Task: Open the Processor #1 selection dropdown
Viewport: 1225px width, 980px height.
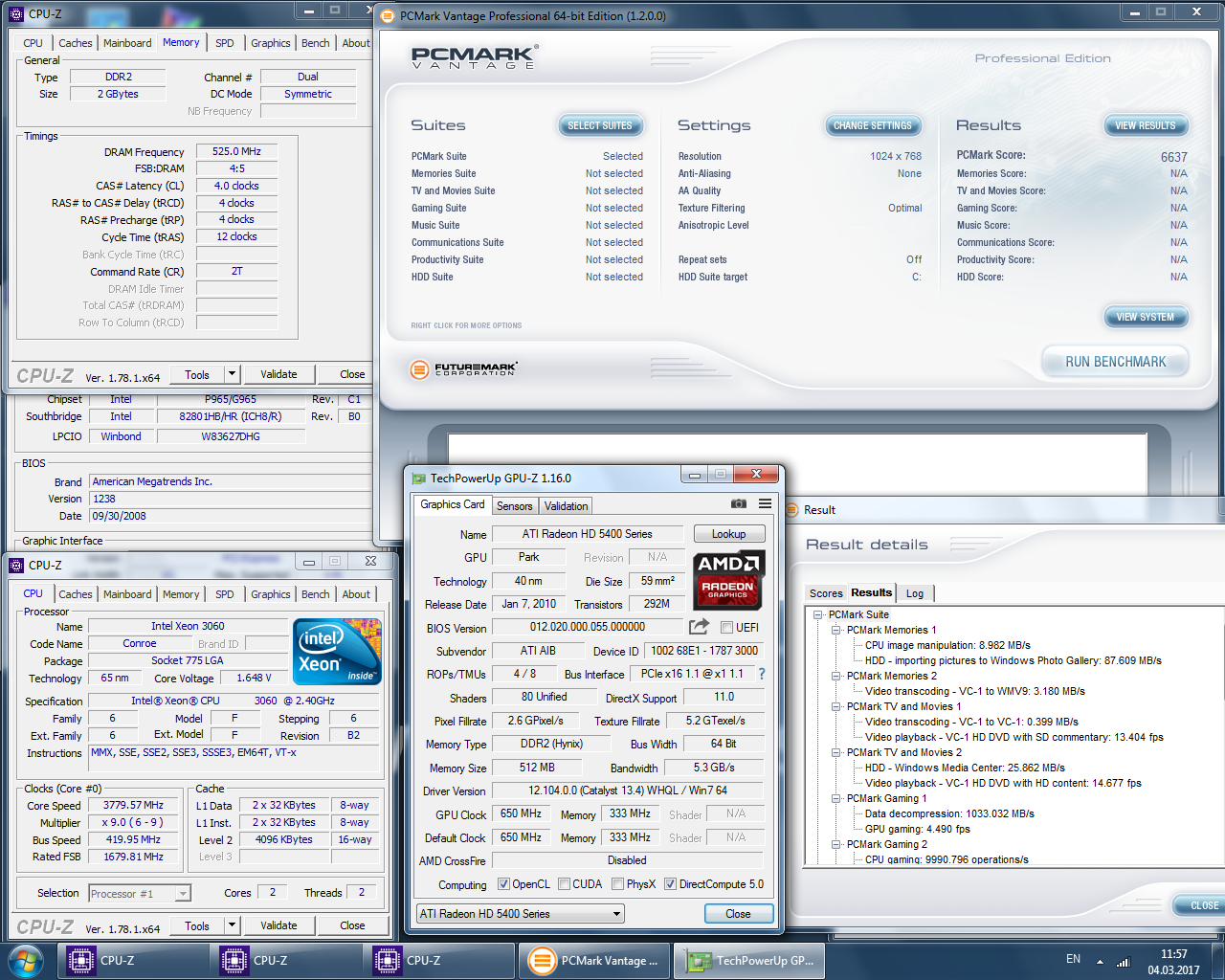Action: click(x=140, y=894)
